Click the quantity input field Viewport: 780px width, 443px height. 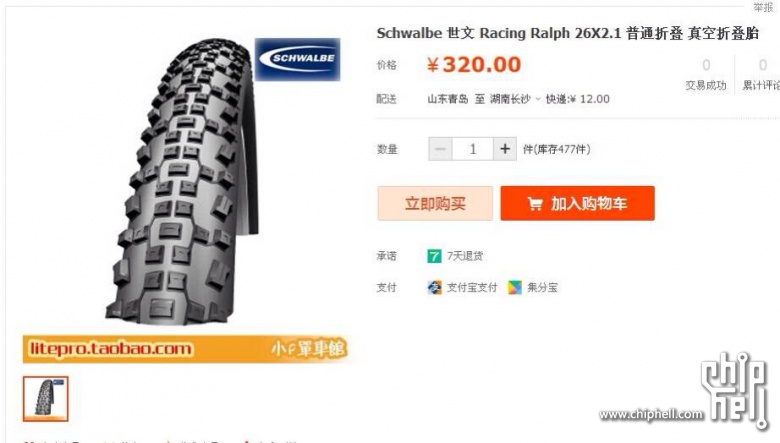473,149
